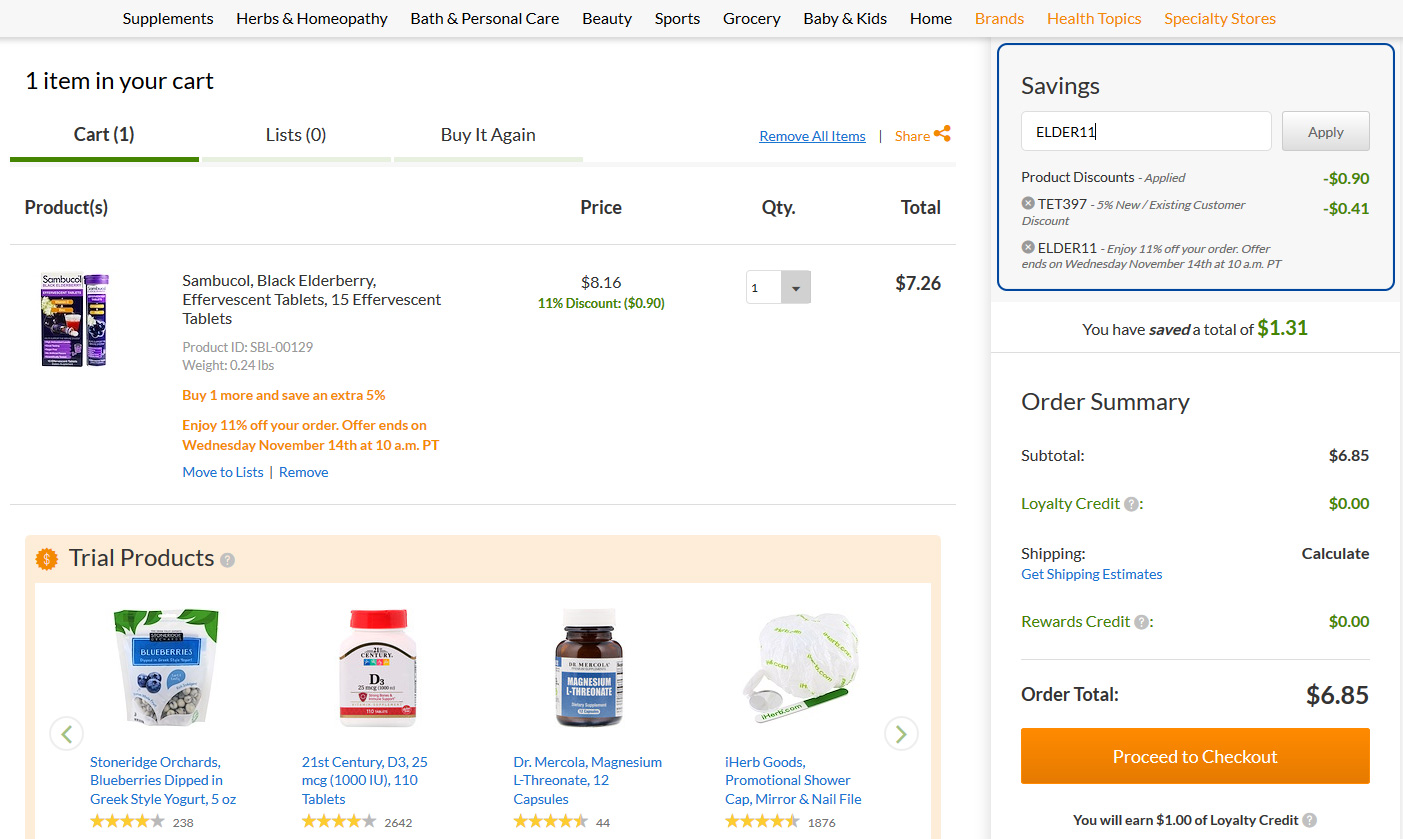Click the orange dollar badge beside Trial Products

pyautogui.click(x=47, y=558)
